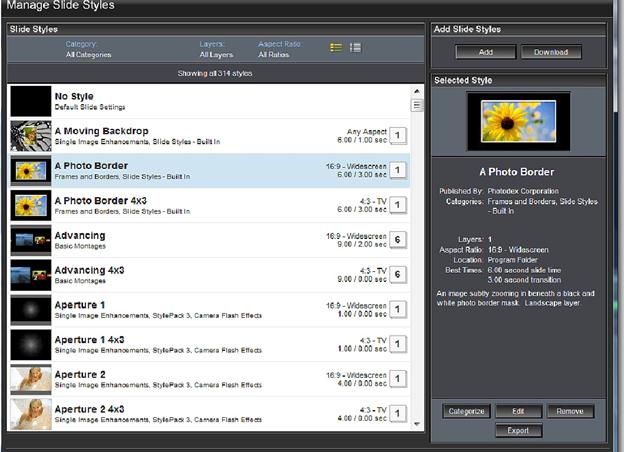Screen dimensions: 624x452
Task: Click the Advancing style thumbnail icon
Action: (x=30, y=240)
